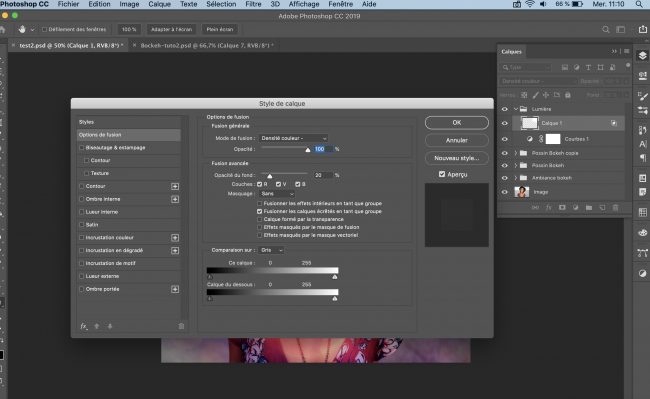Filter layers by text type
The height and width of the screenshot is (399, 650).
(588, 67)
